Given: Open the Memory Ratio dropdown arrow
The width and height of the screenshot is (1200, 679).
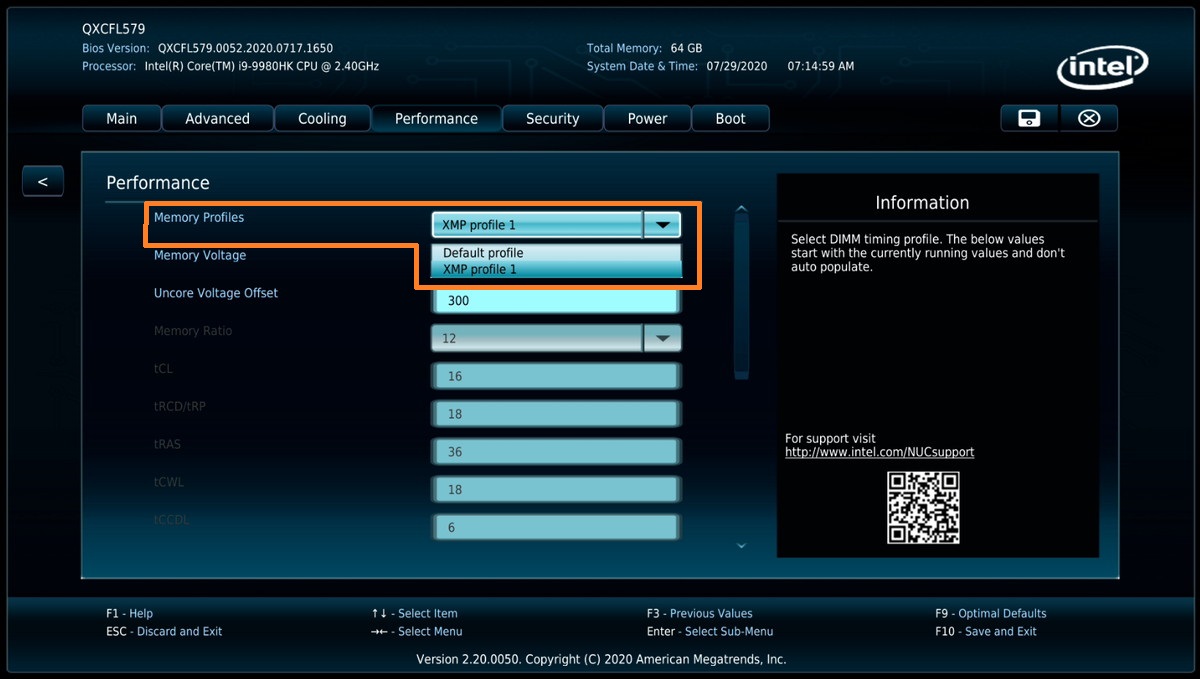Looking at the screenshot, I should [662, 338].
